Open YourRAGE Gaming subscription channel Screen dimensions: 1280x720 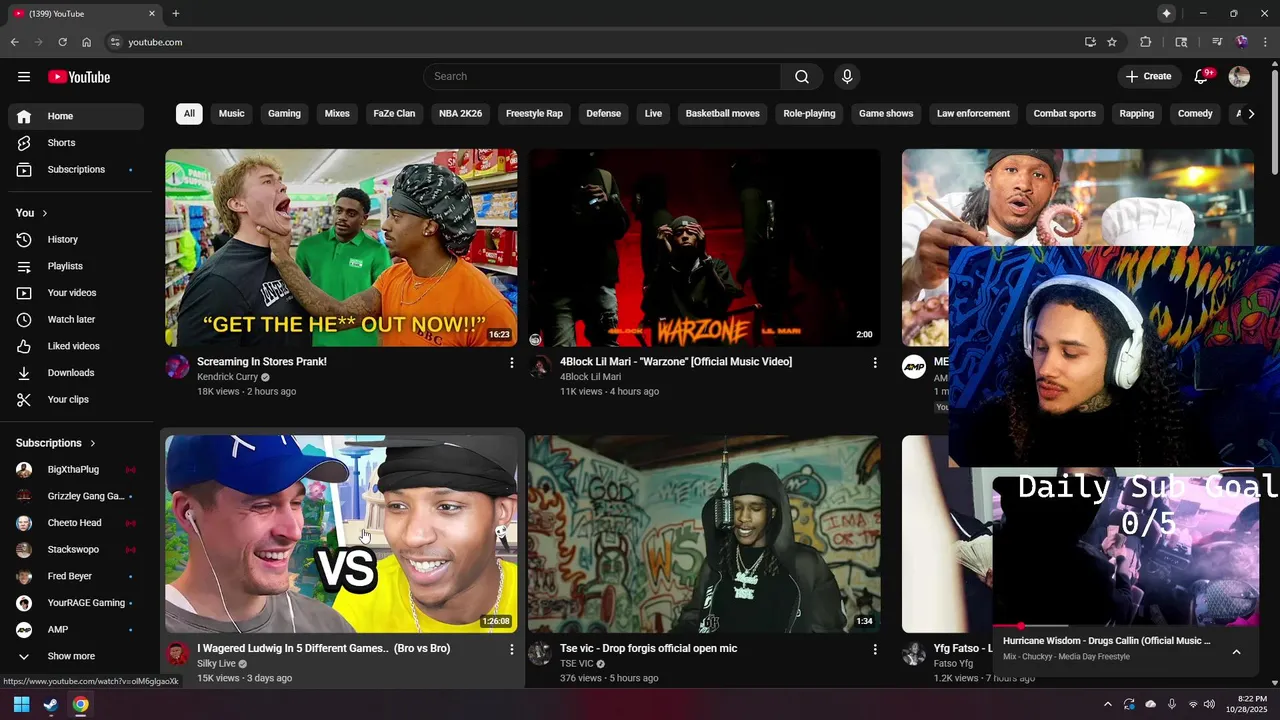coord(76,603)
